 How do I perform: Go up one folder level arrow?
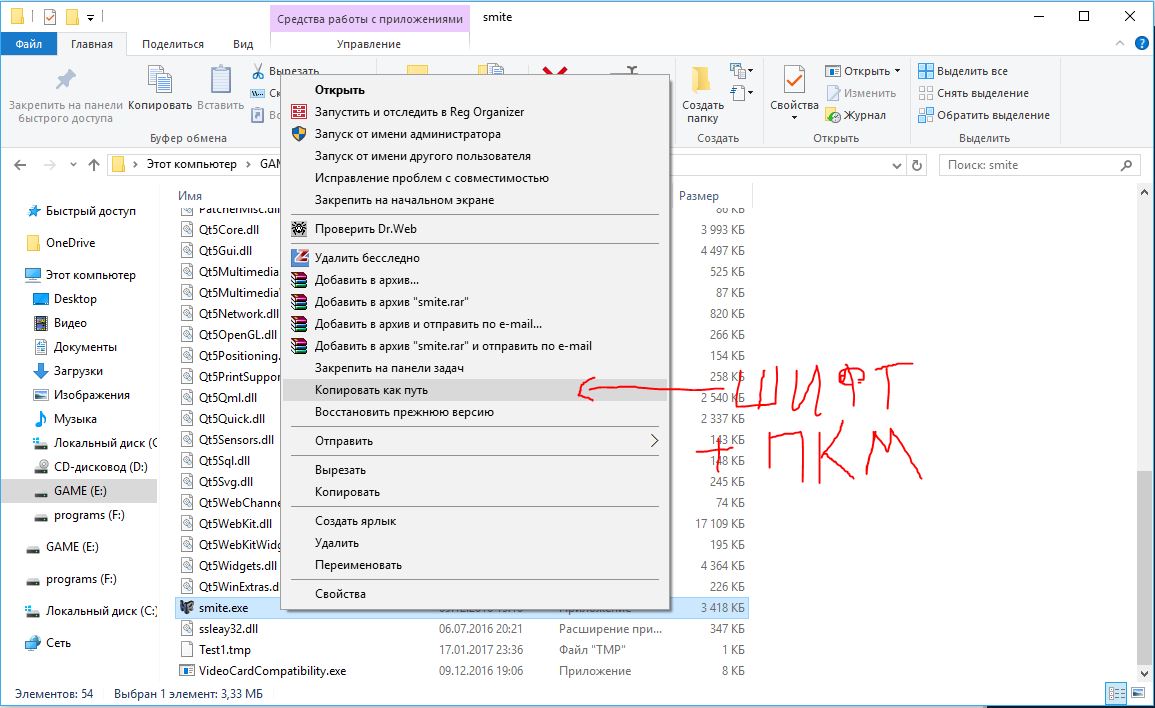point(94,165)
